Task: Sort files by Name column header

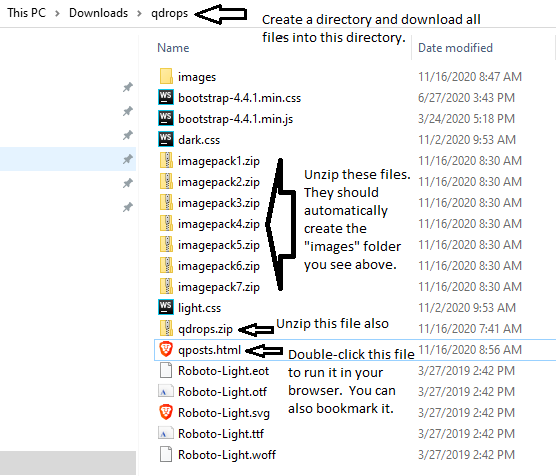Action: point(173,48)
